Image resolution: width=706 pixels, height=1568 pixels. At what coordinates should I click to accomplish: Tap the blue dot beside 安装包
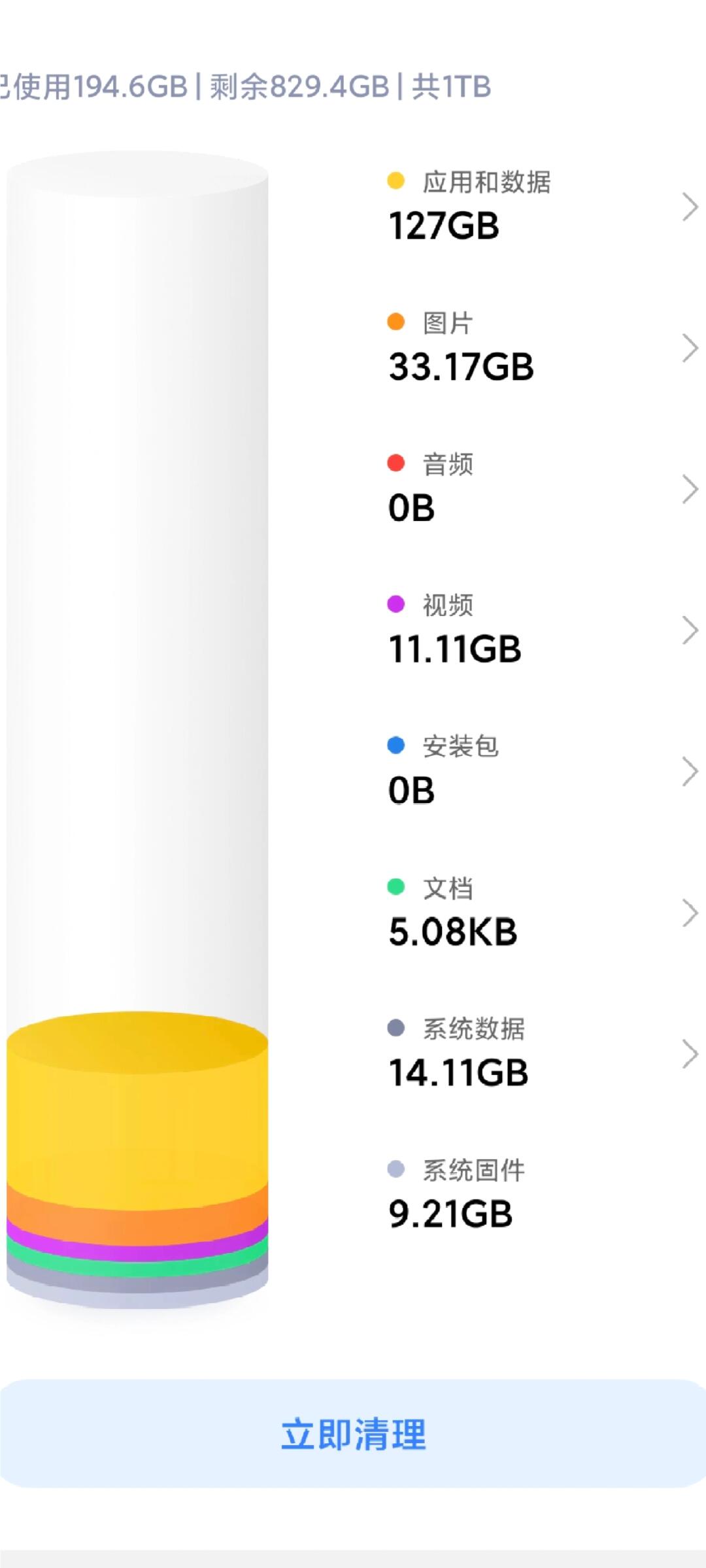[x=395, y=745]
